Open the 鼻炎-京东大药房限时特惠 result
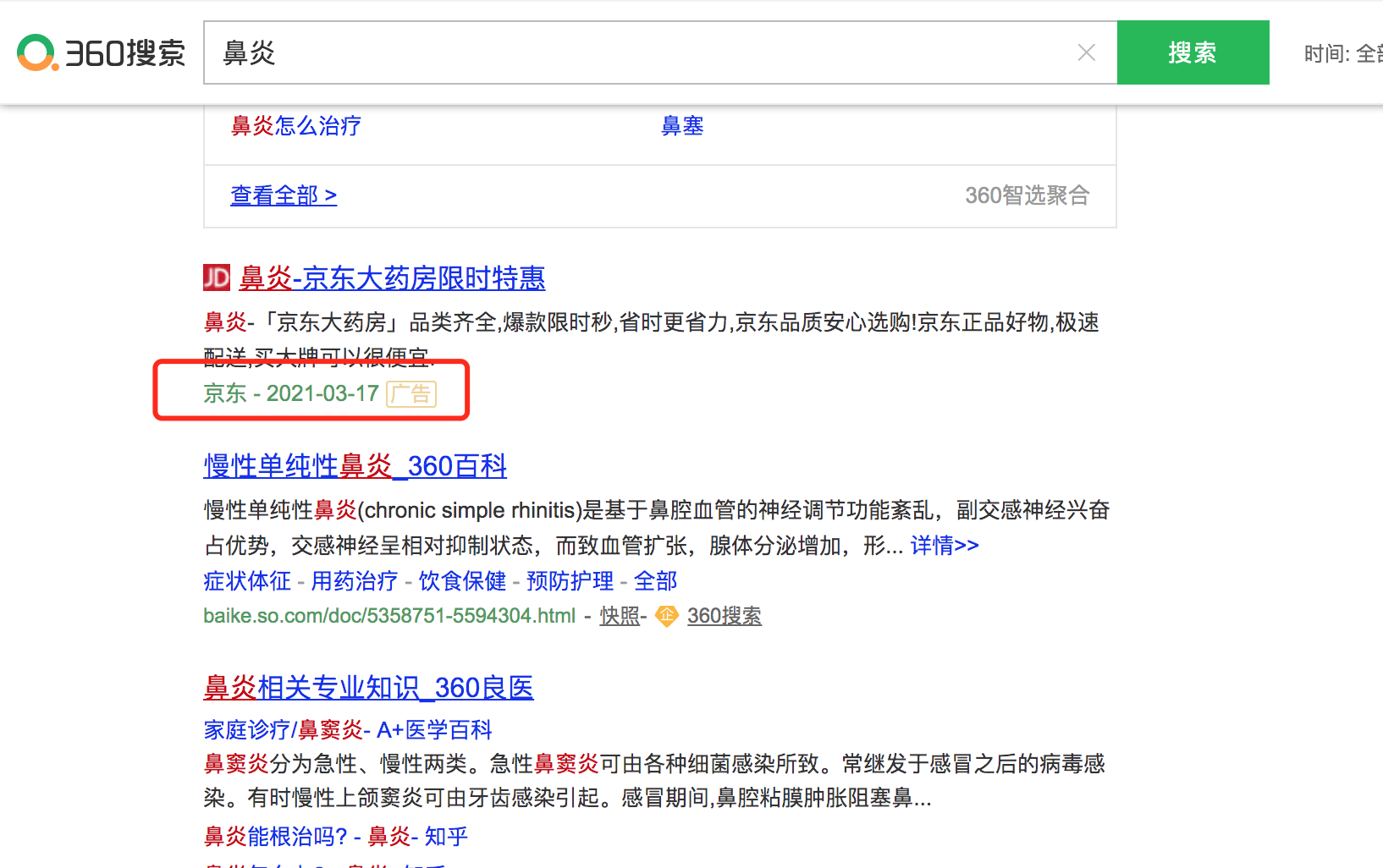The height and width of the screenshot is (868, 1383). pyautogui.click(x=392, y=277)
